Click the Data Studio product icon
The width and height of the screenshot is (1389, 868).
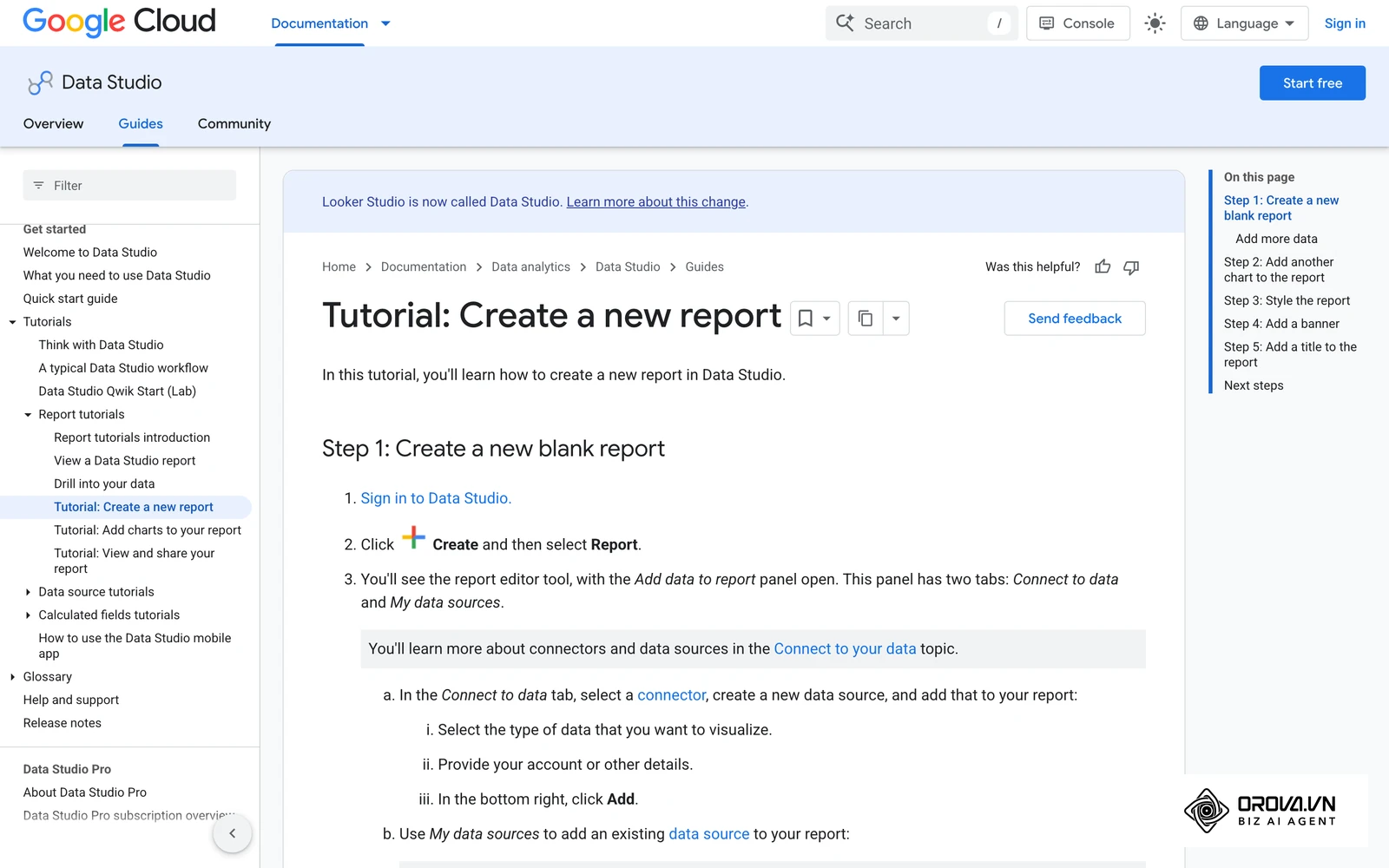tap(40, 82)
